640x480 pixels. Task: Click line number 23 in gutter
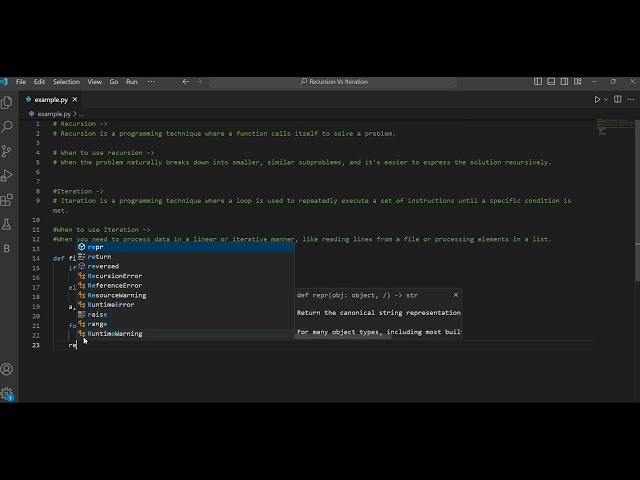[36, 345]
